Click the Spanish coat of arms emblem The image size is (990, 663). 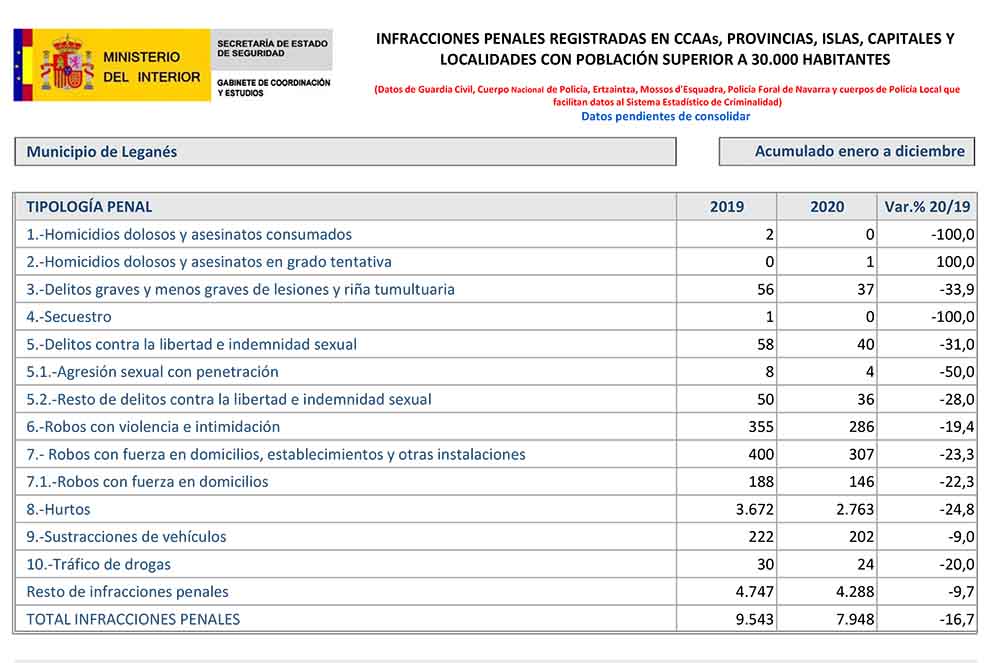[66, 65]
